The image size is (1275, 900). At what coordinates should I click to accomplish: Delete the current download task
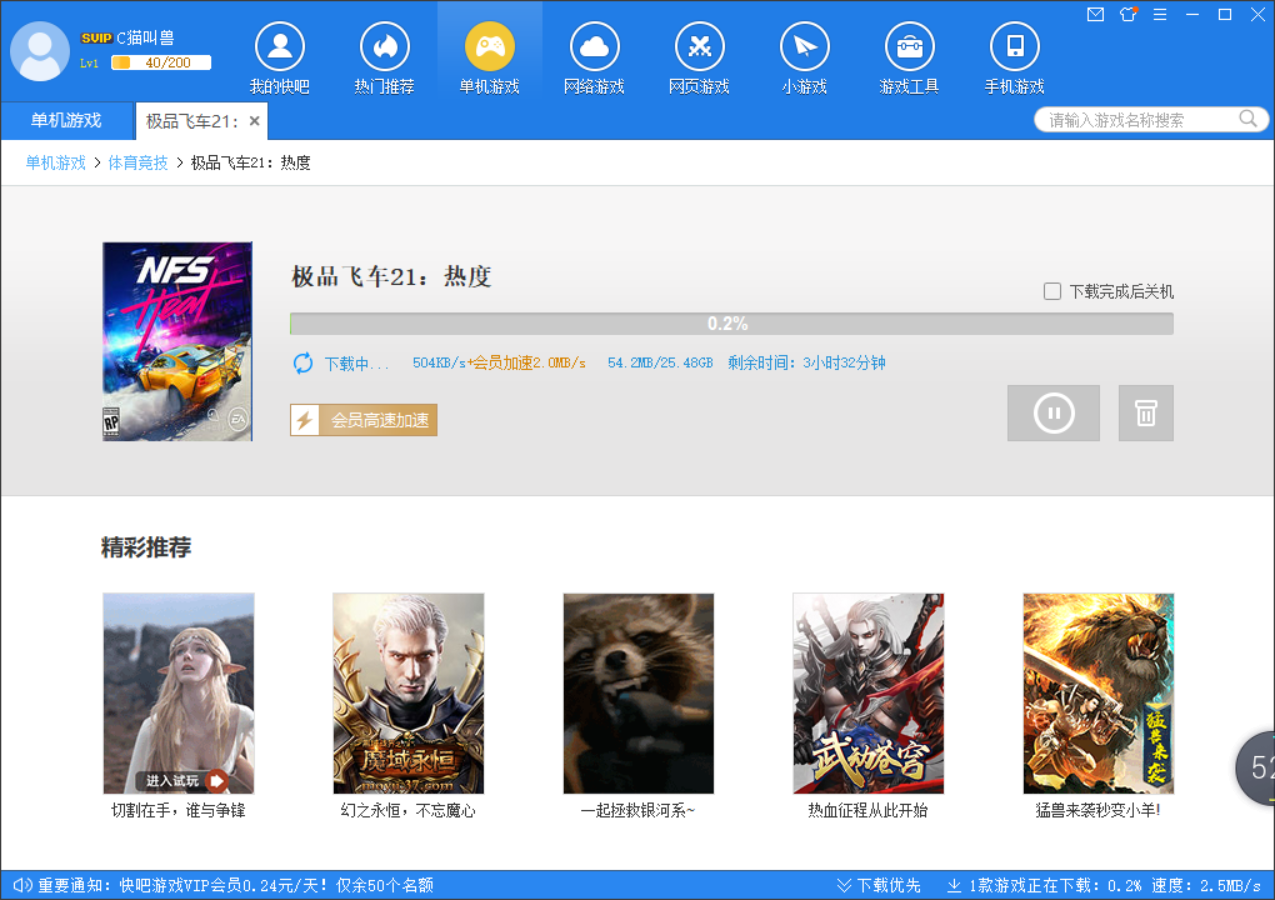[1145, 412]
